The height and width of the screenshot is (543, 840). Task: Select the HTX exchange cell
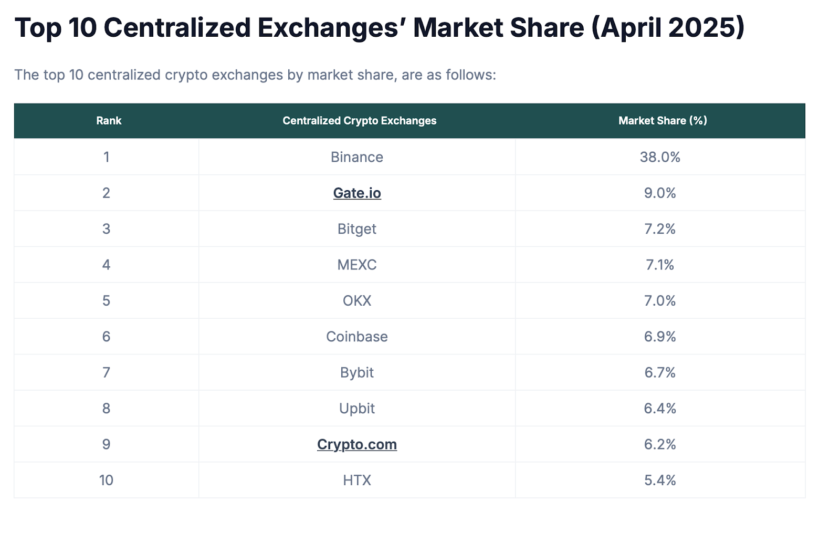tap(357, 480)
